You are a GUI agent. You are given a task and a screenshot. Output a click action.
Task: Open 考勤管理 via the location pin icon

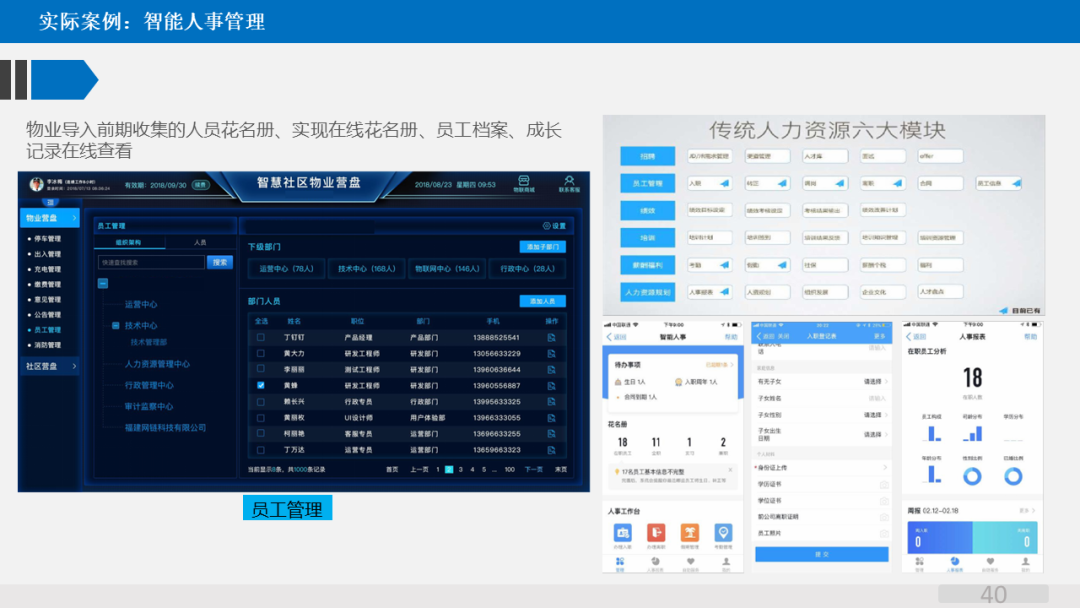(723, 534)
